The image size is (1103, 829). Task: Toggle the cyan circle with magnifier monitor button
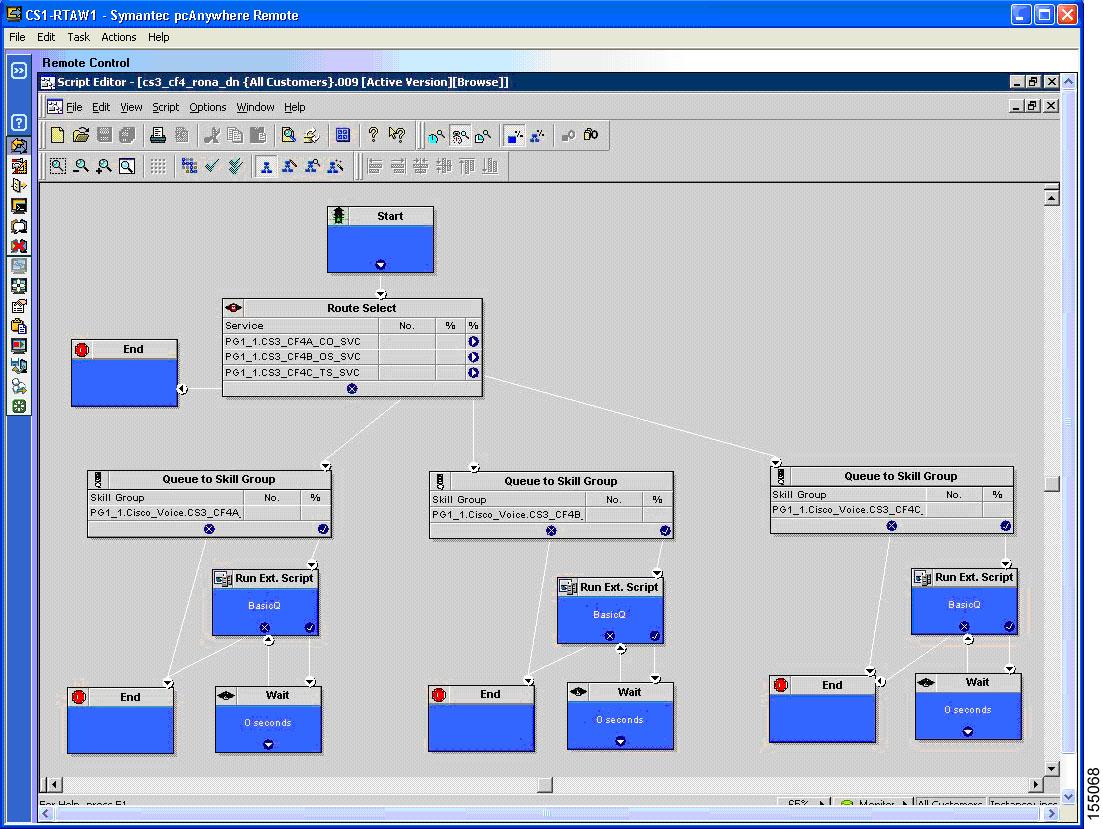coord(436,135)
